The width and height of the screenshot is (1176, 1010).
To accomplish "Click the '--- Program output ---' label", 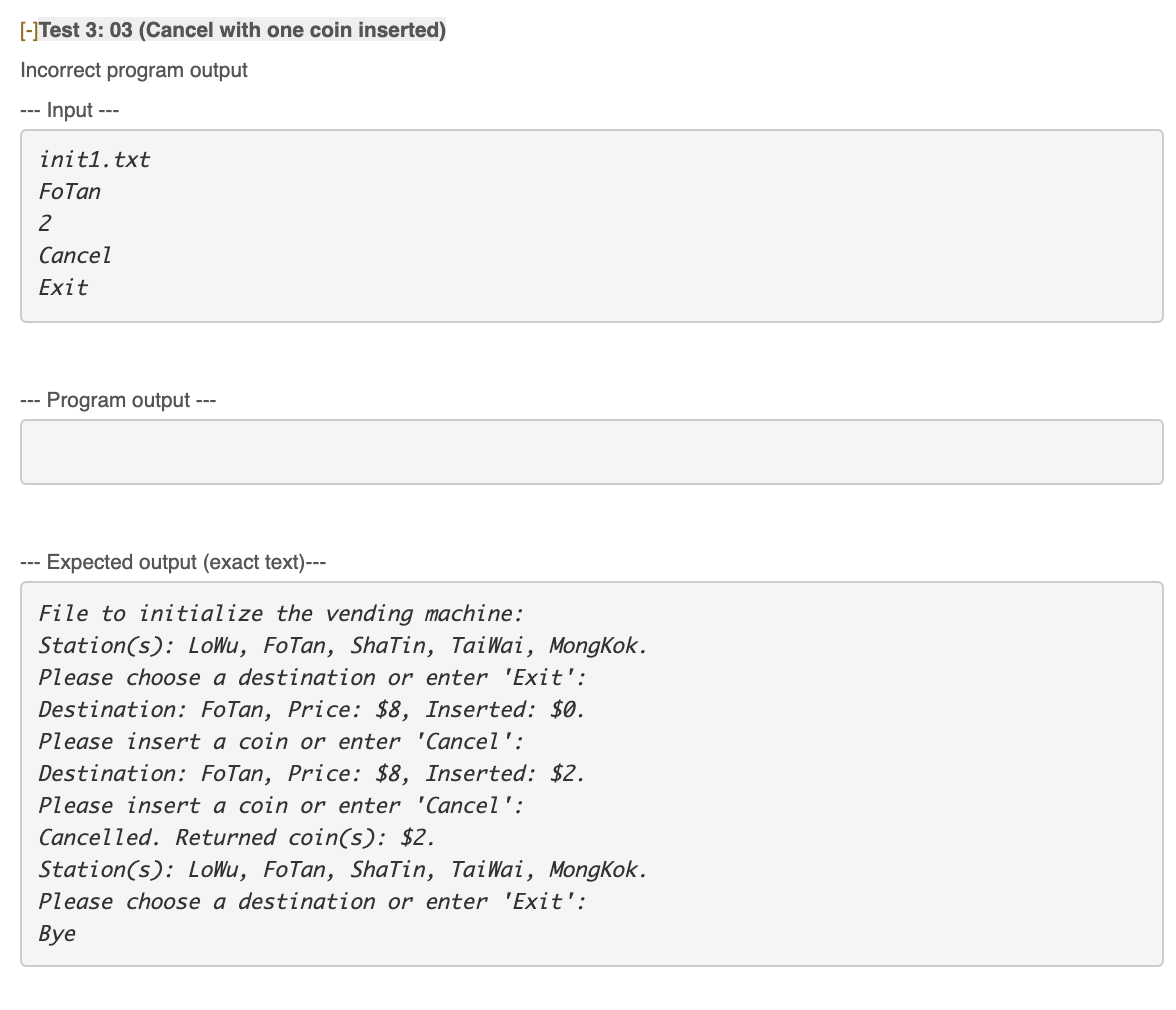I will coord(118,400).
